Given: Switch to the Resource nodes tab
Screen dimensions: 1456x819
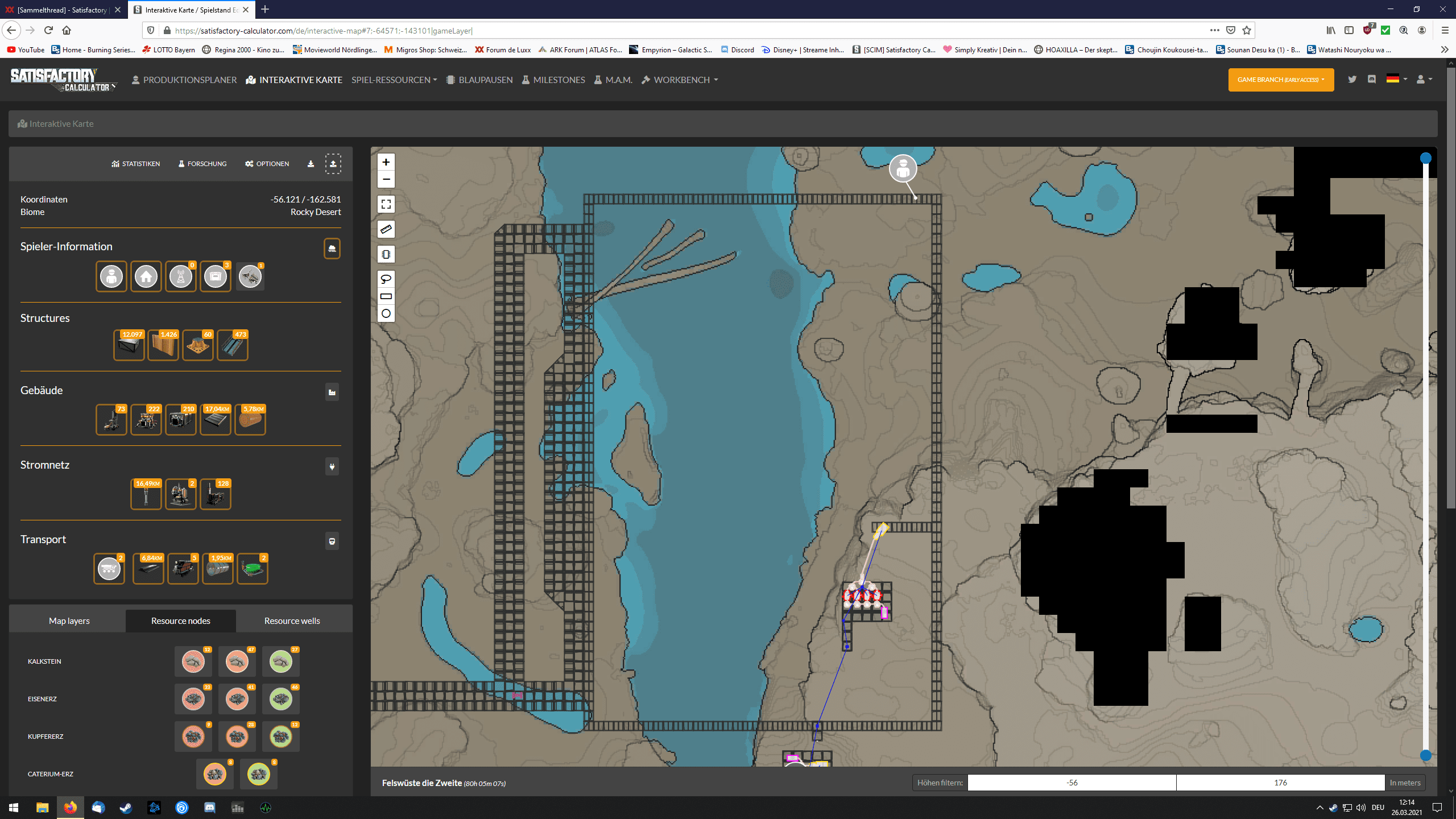Looking at the screenshot, I should 181,621.
